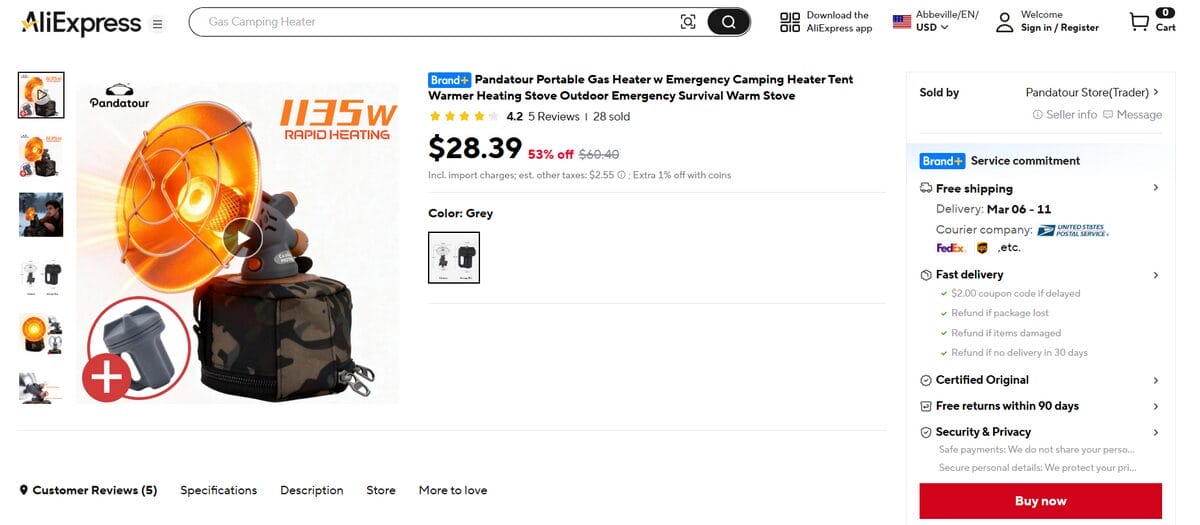Viewport: 1200px width, 525px height.
Task: Click the Sign in account icon
Action: (x=1004, y=22)
